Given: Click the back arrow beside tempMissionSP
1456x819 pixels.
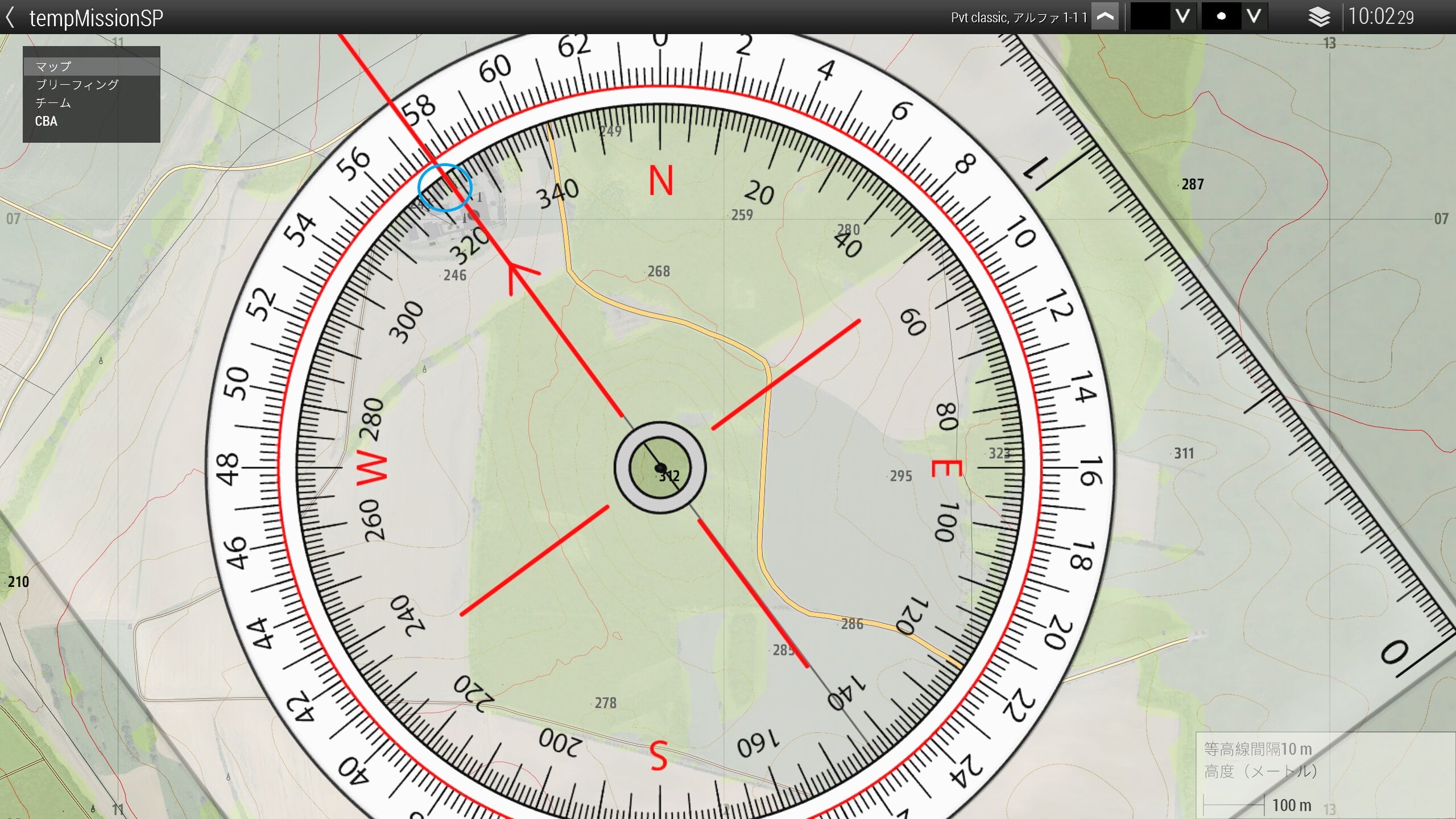Looking at the screenshot, I should [10, 17].
